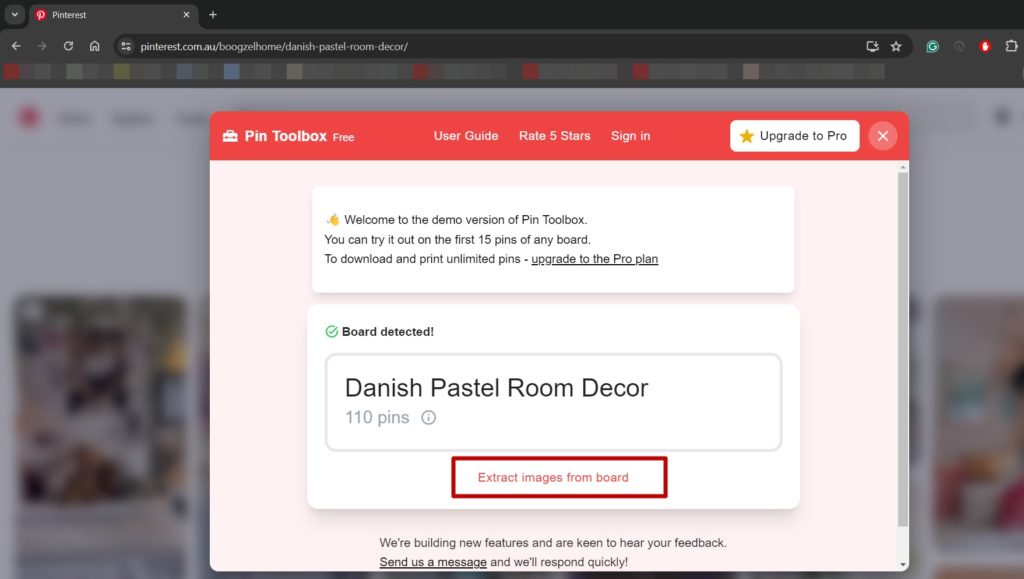Viewport: 1024px width, 579px height.
Task: Open site information icon in address bar
Action: click(126, 46)
